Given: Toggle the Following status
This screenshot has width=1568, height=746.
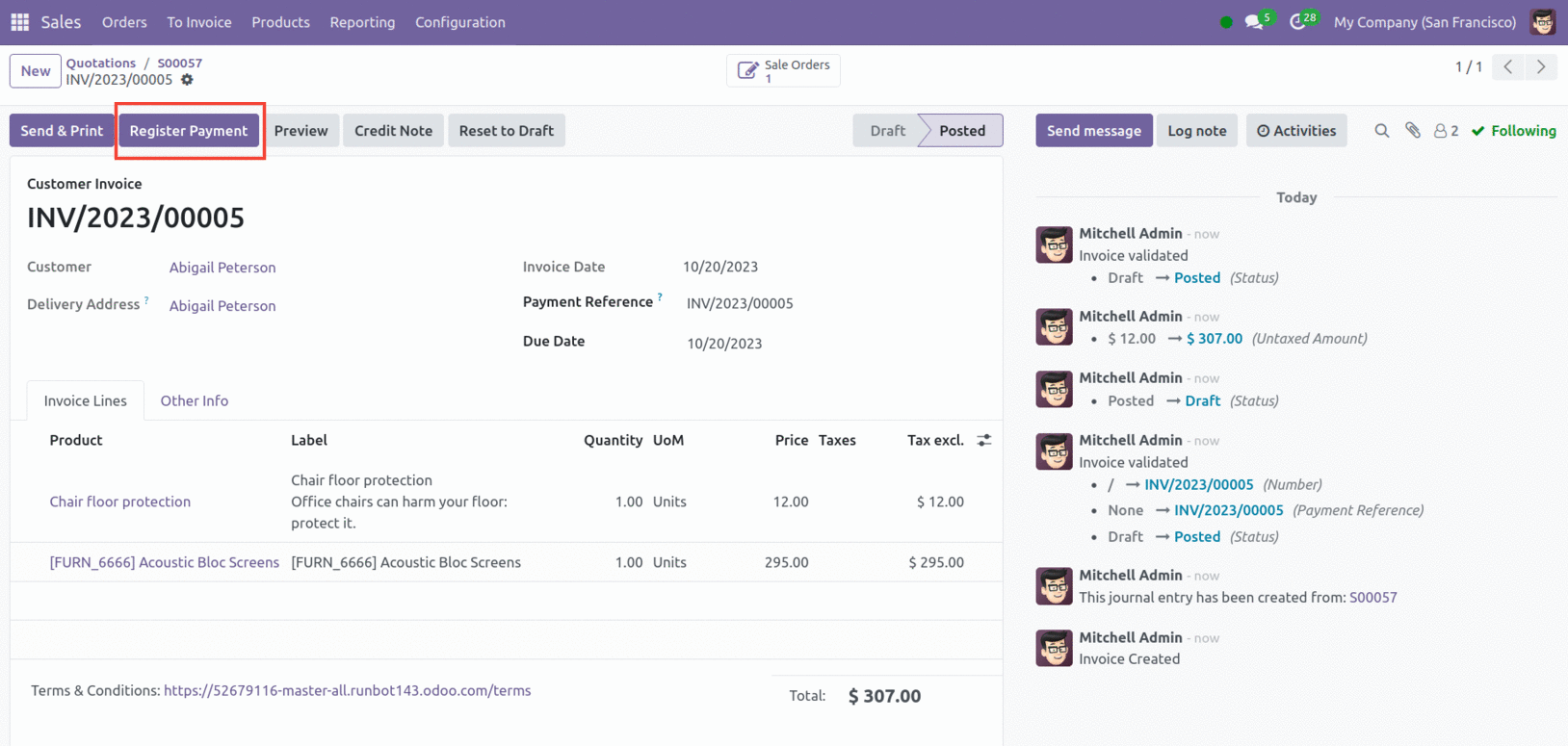Looking at the screenshot, I should 1513,131.
